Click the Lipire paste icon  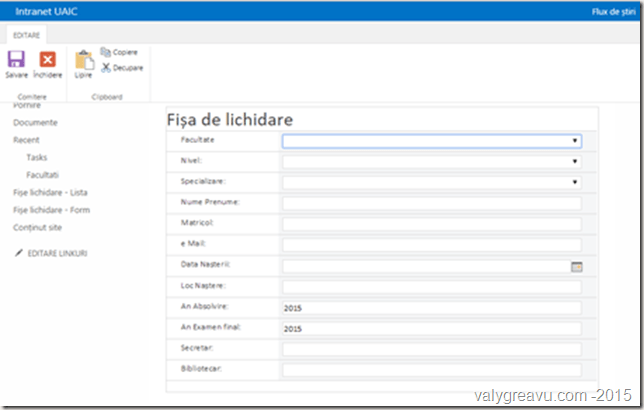[x=84, y=60]
